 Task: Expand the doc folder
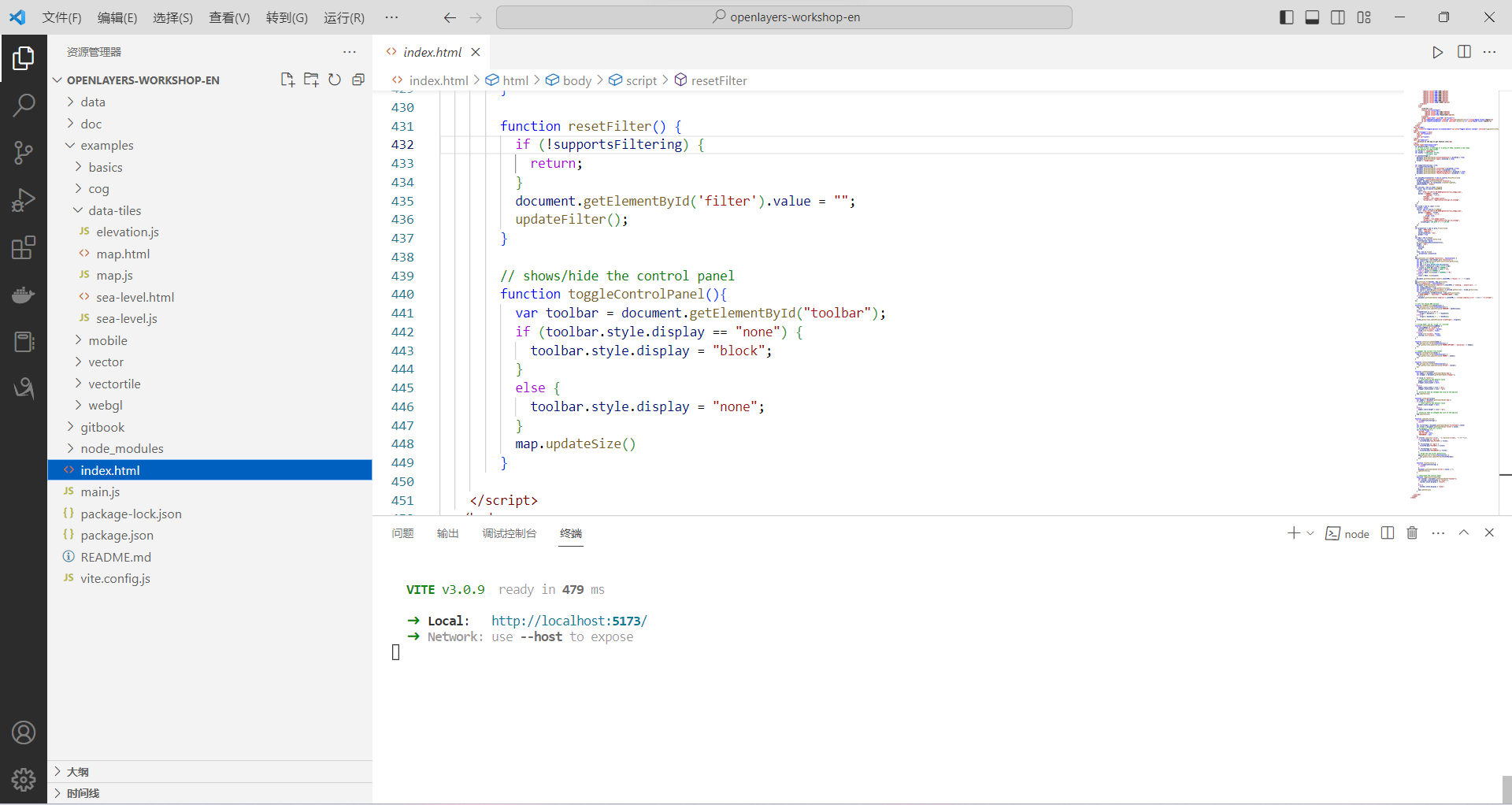coord(209,124)
